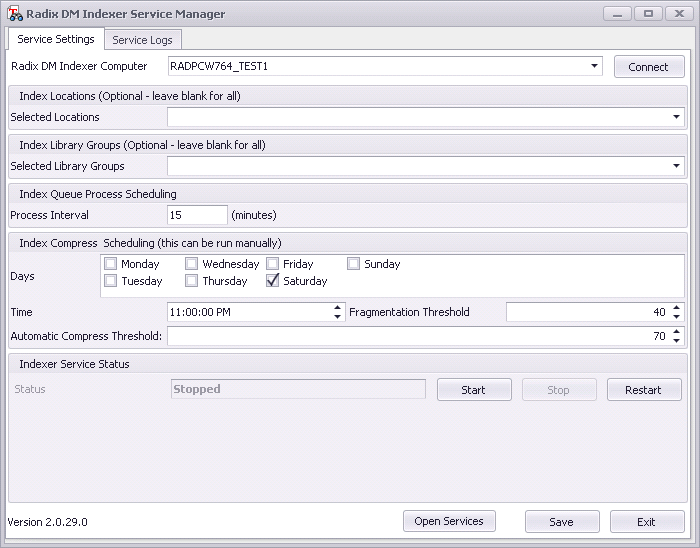The image size is (700, 548).
Task: Click the Radix application icon in title bar
Action: click(x=15, y=14)
